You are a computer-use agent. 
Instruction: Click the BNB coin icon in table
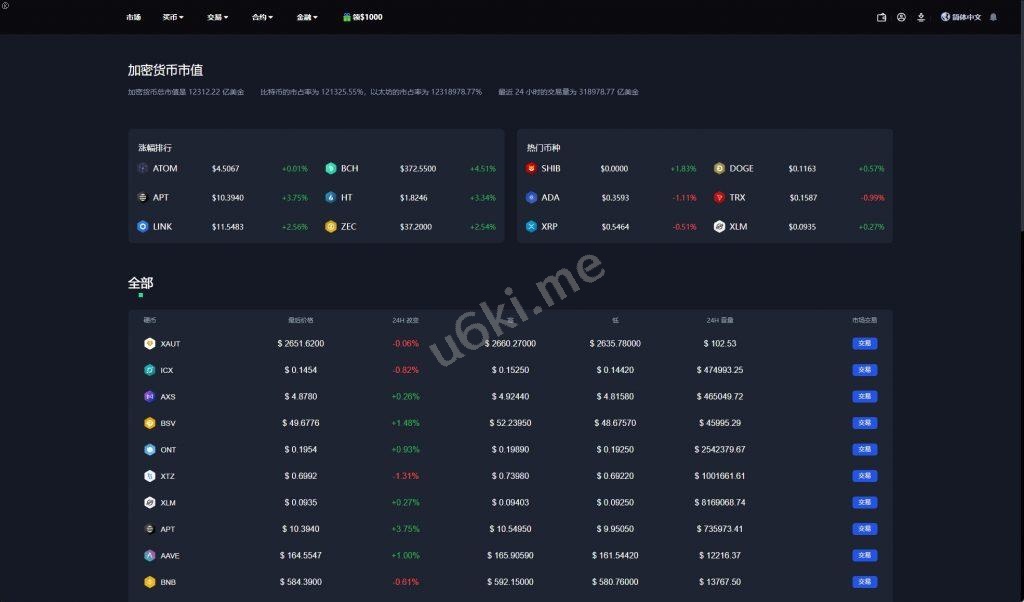coord(149,582)
